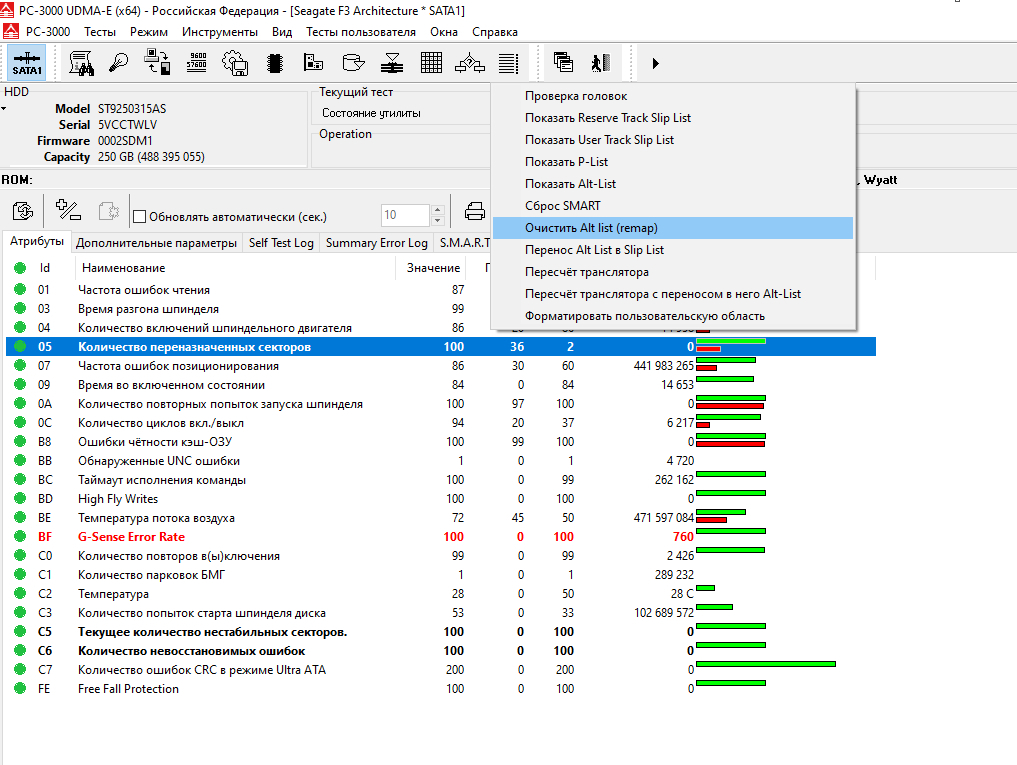Decrease the refresh interval with down arrow
This screenshot has width=1017, height=765.
click(437, 220)
